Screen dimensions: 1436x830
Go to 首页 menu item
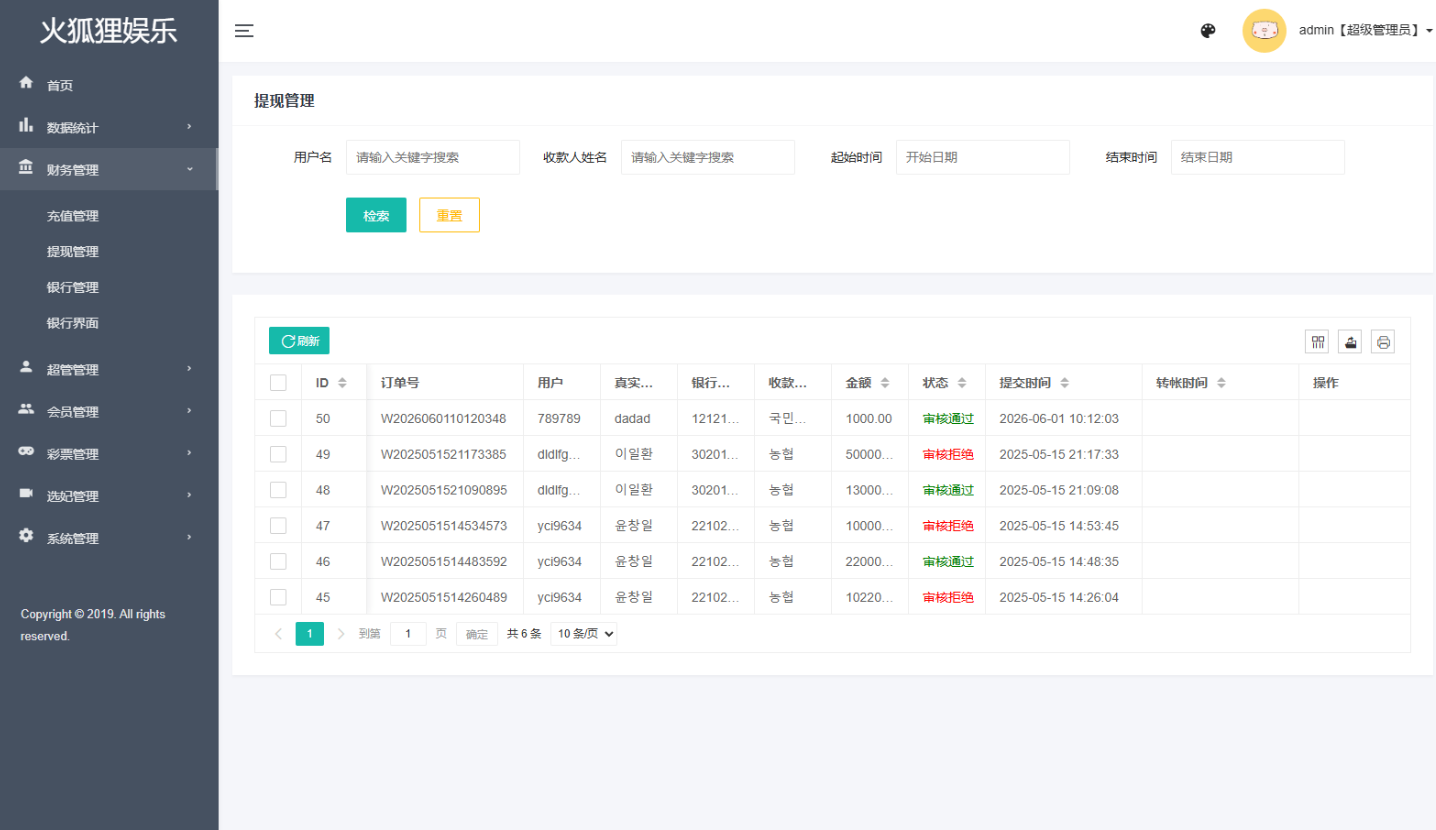109,85
